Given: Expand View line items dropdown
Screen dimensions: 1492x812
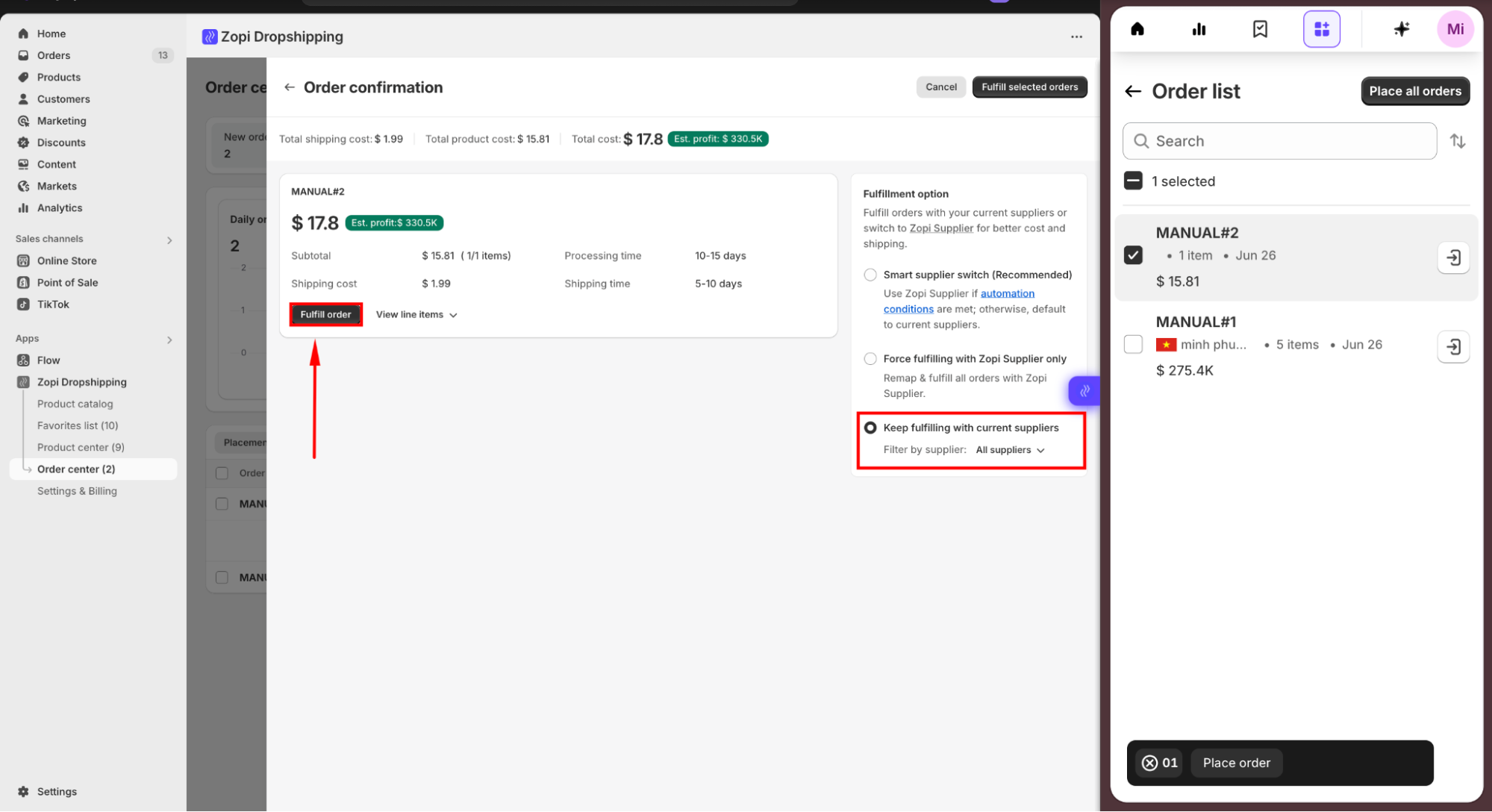Looking at the screenshot, I should [x=416, y=314].
